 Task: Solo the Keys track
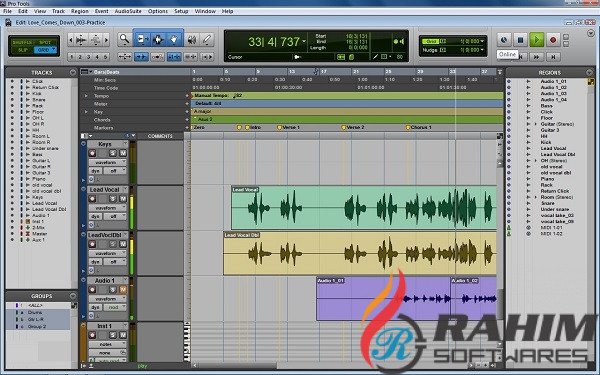point(113,153)
